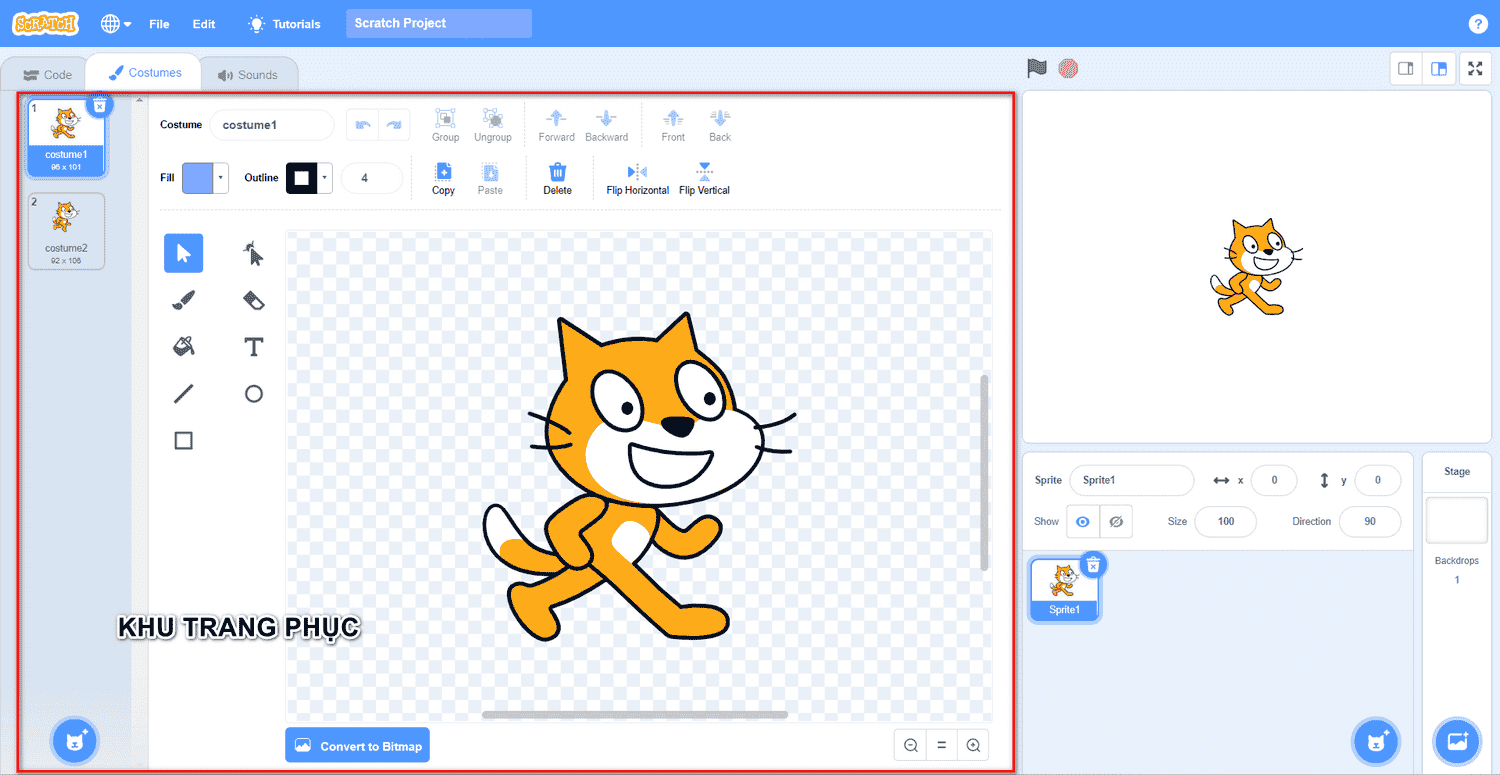The image size is (1500, 775).
Task: Click Convert to Bitmap button
Action: (x=357, y=746)
